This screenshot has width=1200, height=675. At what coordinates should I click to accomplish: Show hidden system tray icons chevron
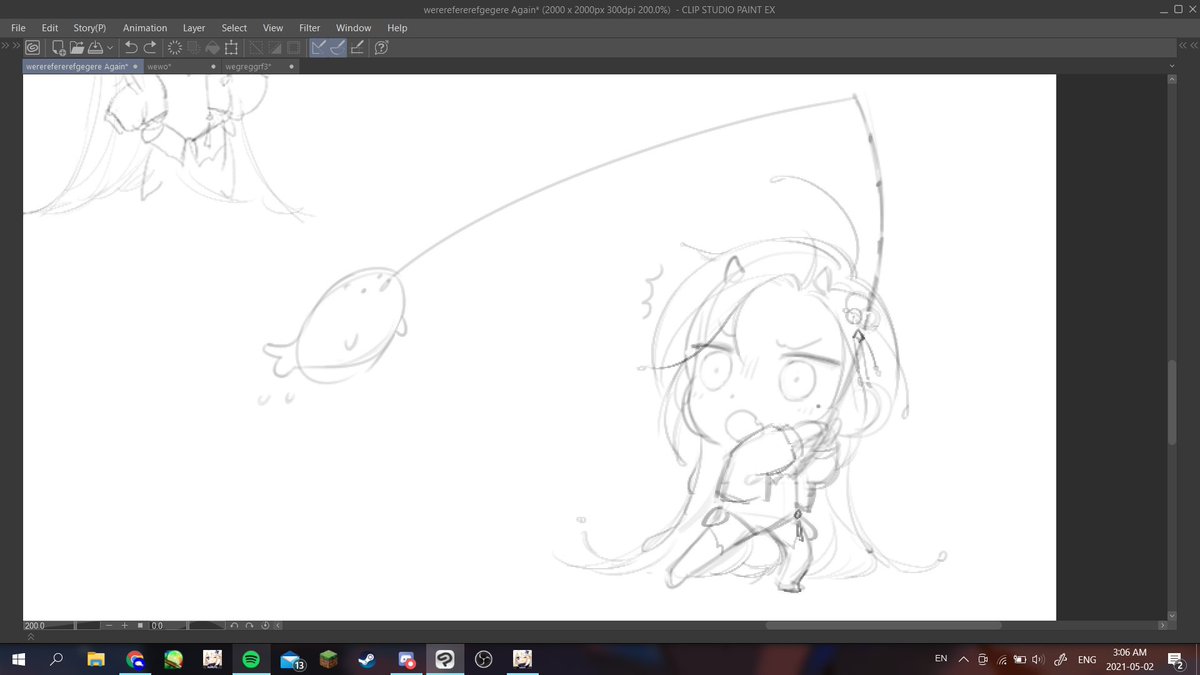[x=964, y=659]
